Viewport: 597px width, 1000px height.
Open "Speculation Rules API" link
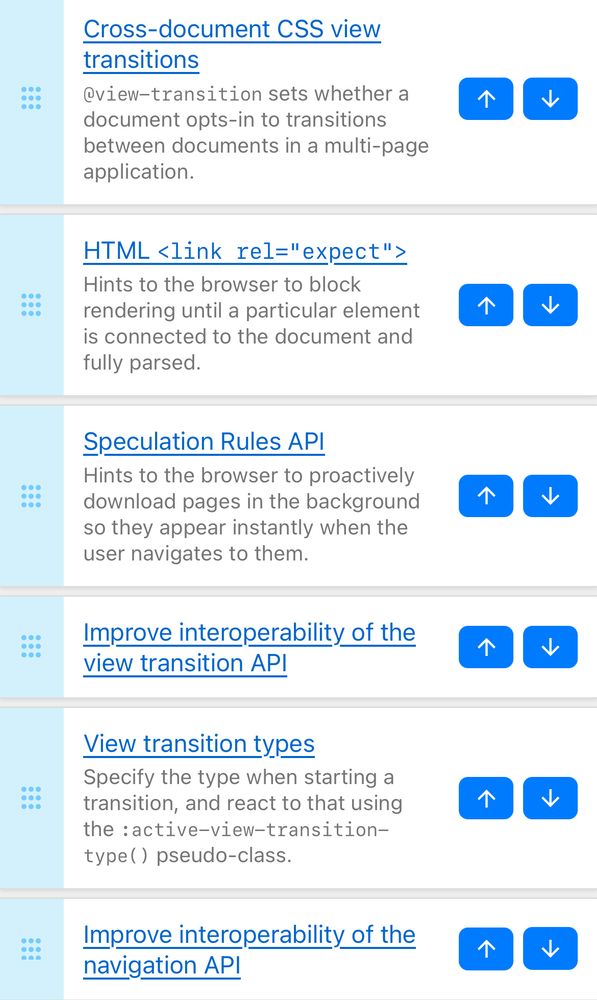coord(204,441)
